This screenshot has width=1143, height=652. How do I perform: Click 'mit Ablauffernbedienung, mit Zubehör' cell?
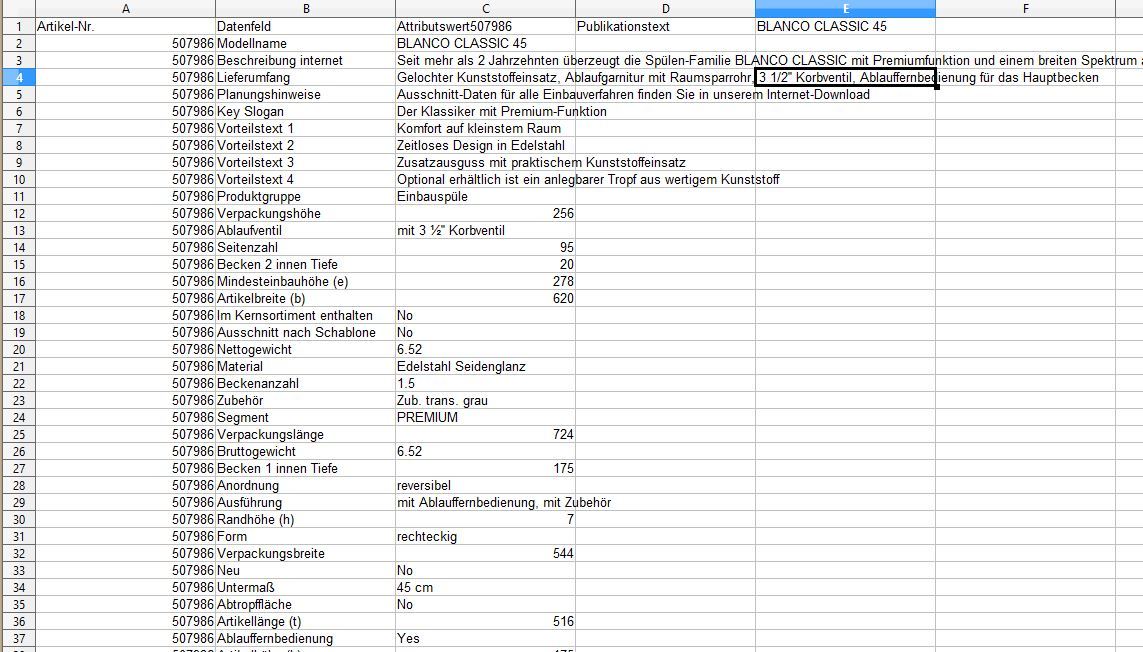[x=485, y=503]
